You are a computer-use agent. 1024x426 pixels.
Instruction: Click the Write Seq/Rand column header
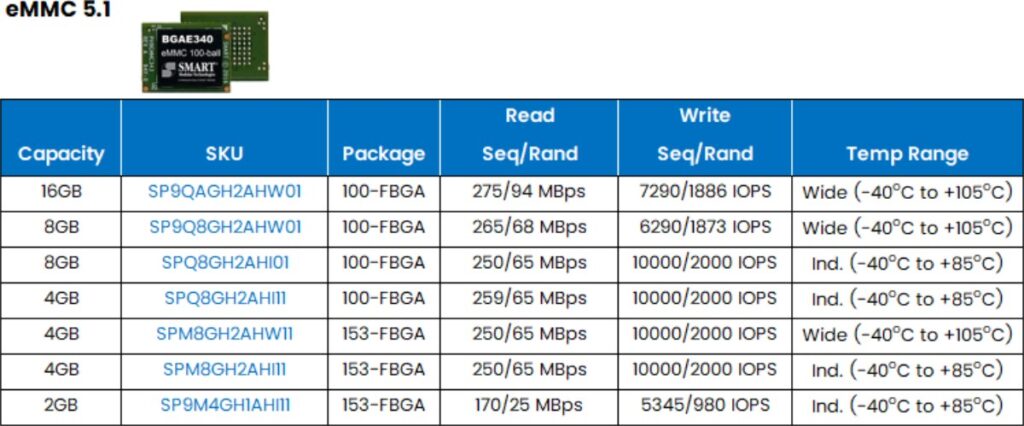(x=705, y=135)
